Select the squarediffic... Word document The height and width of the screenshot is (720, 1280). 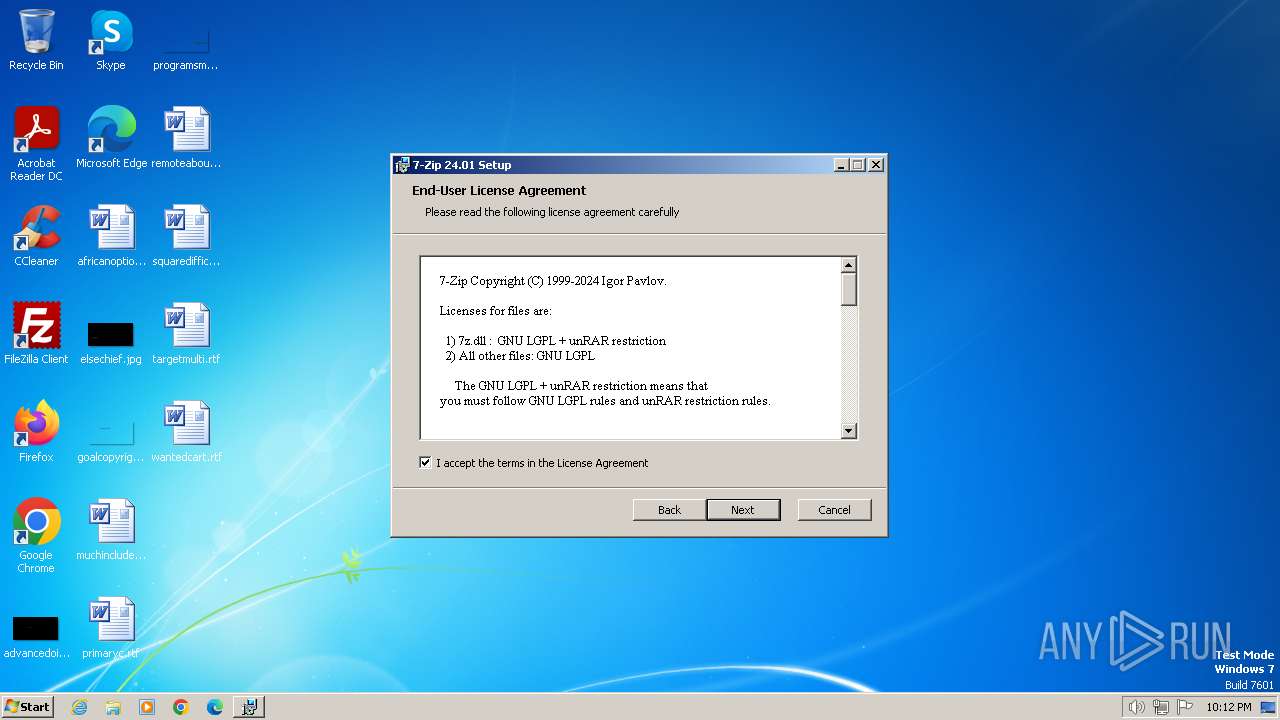coord(186,236)
